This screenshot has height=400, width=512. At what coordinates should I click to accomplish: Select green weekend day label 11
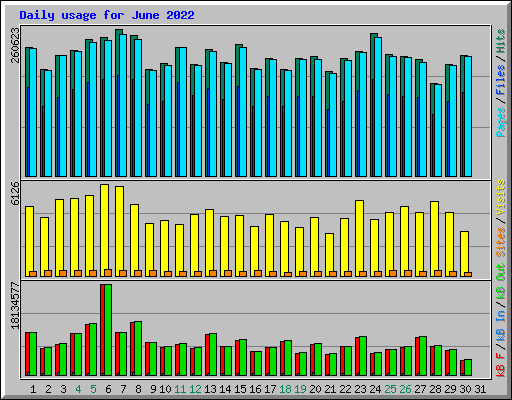click(x=180, y=389)
